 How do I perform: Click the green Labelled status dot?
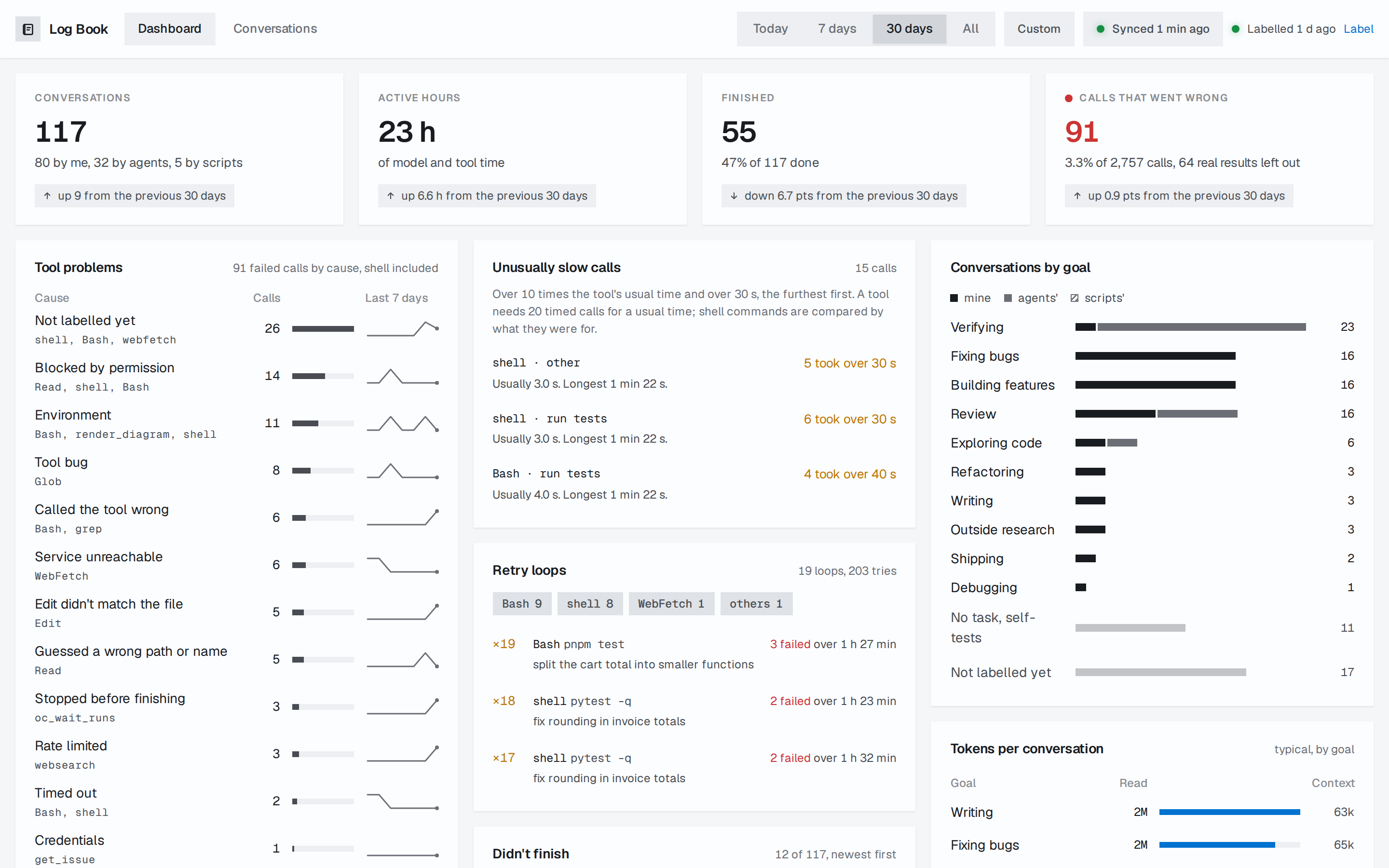(x=1235, y=29)
